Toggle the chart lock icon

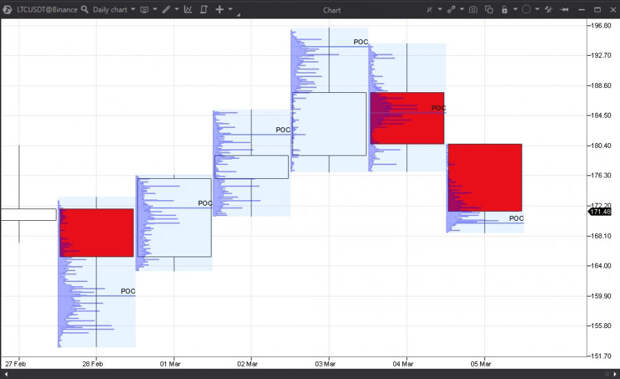[x=505, y=10]
